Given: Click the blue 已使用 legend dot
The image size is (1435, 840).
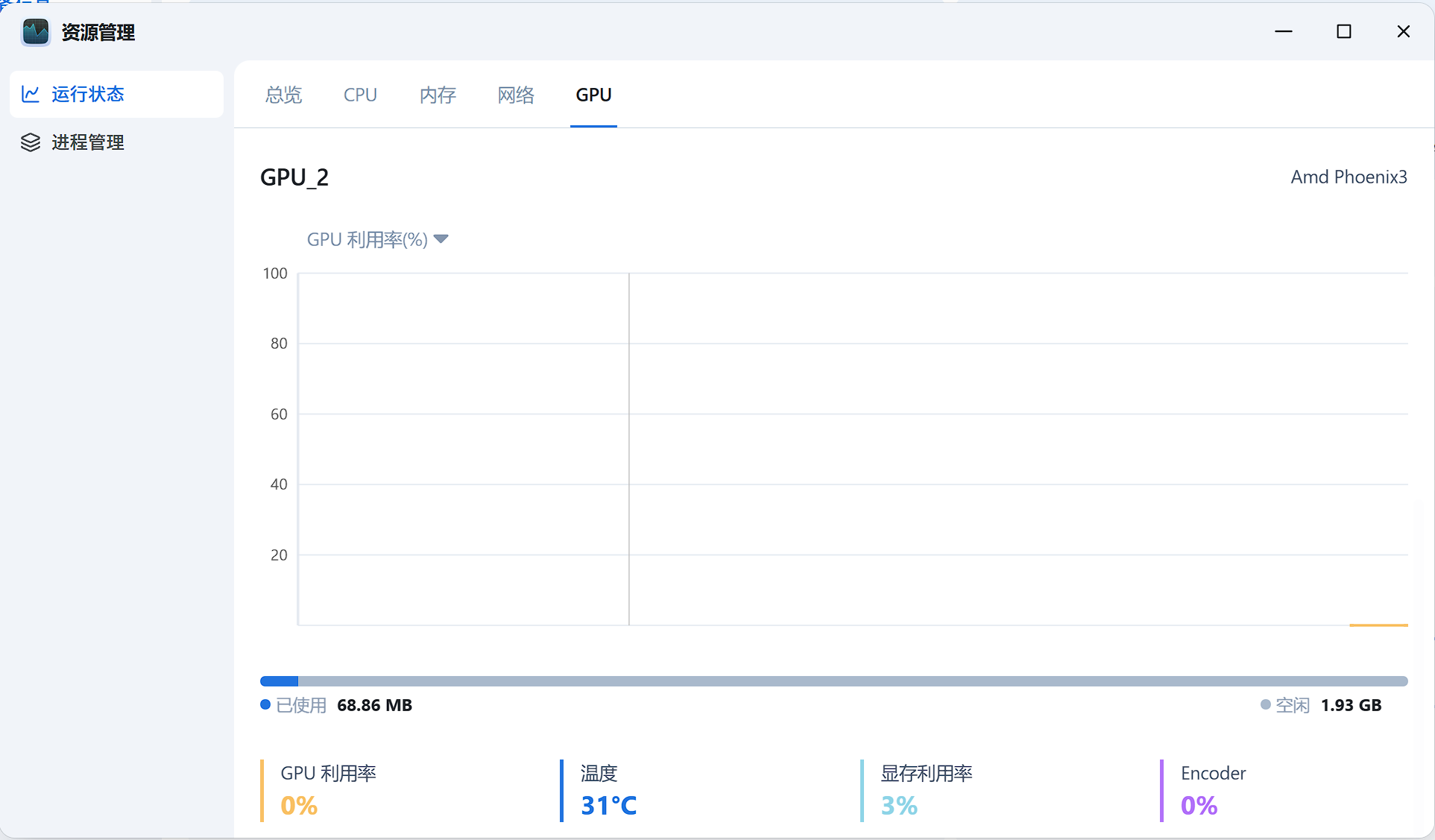Looking at the screenshot, I should click(x=265, y=705).
